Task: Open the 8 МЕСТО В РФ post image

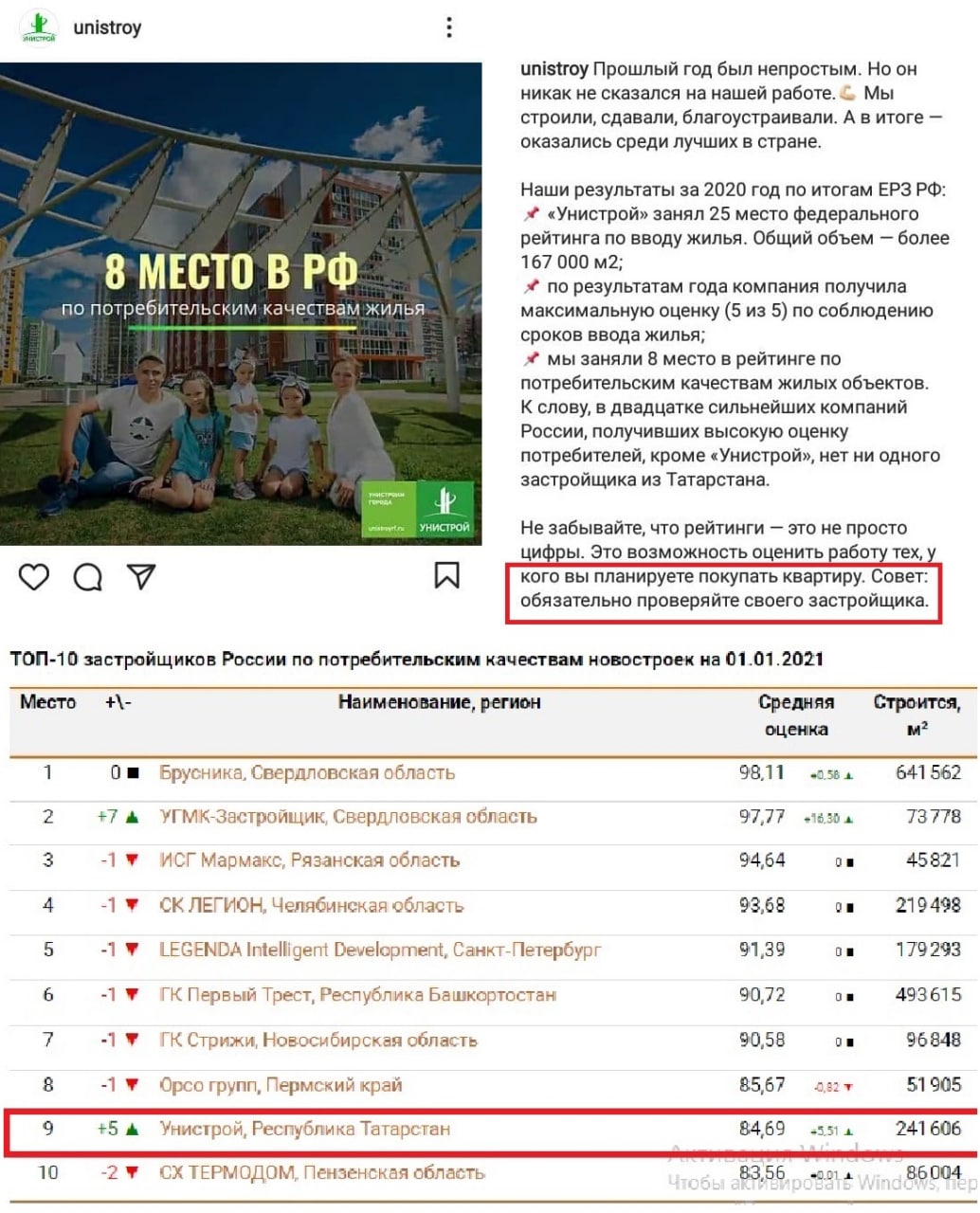Action: click(241, 304)
